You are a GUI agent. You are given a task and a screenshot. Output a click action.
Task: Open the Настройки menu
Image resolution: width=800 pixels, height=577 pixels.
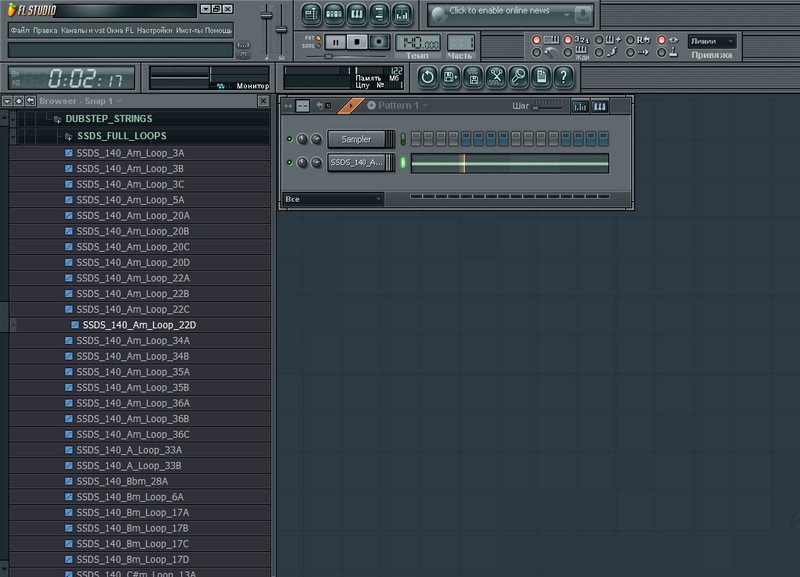[x=154, y=30]
